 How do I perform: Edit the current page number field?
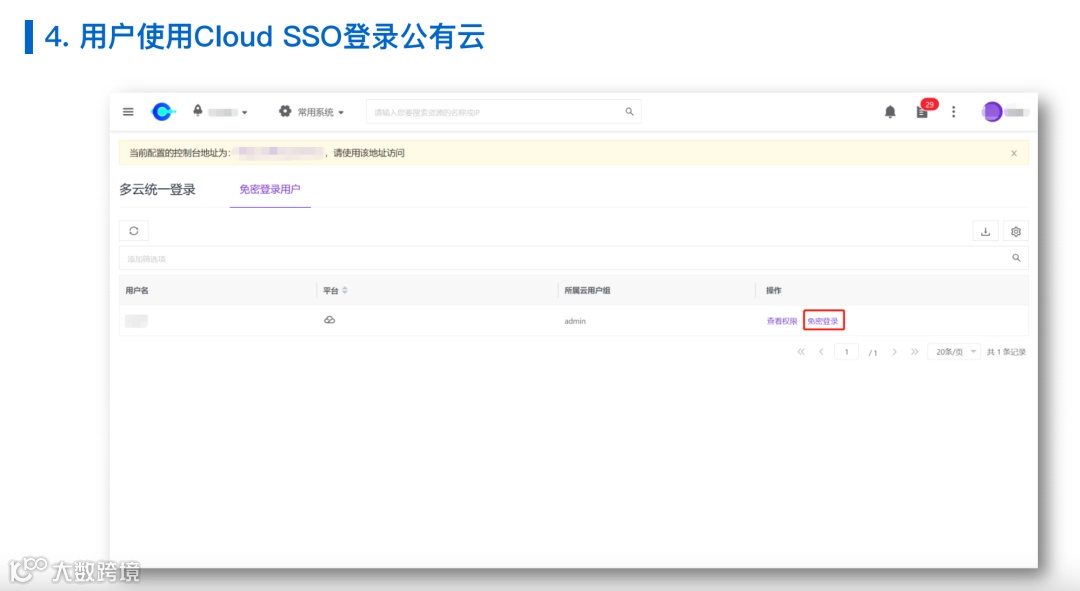coord(847,352)
